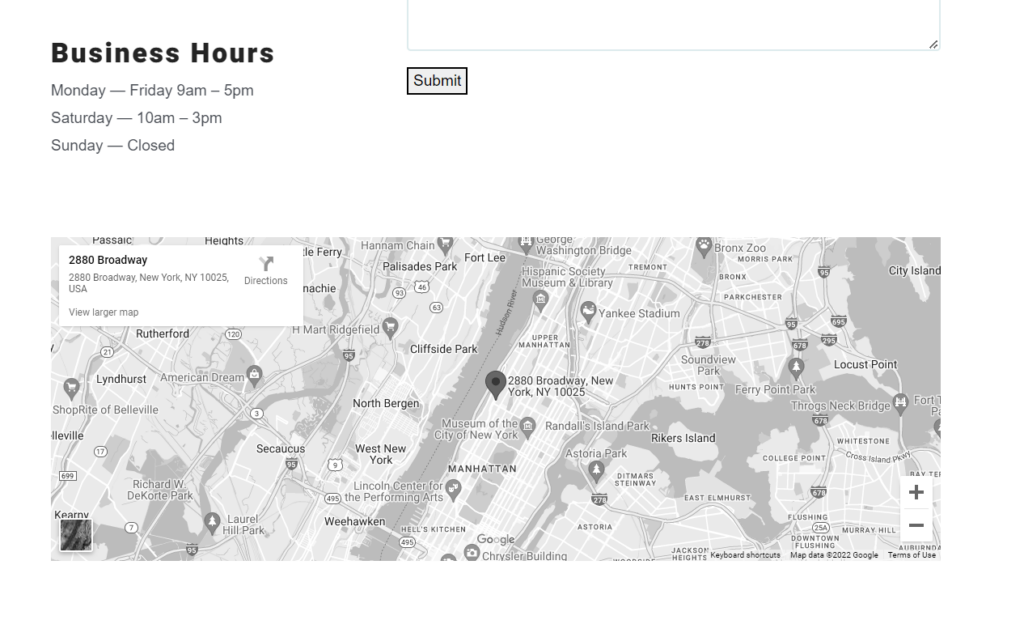The image size is (1024, 637).
Task: Click the View larger map link
Action: click(x=103, y=312)
